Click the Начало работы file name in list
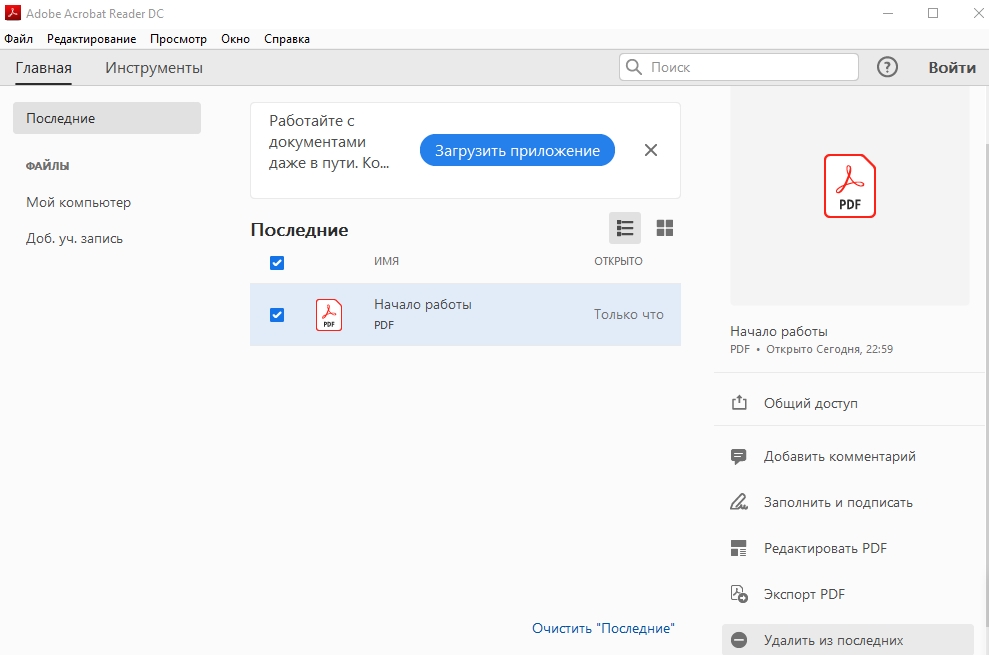This screenshot has width=989, height=655. [x=423, y=304]
